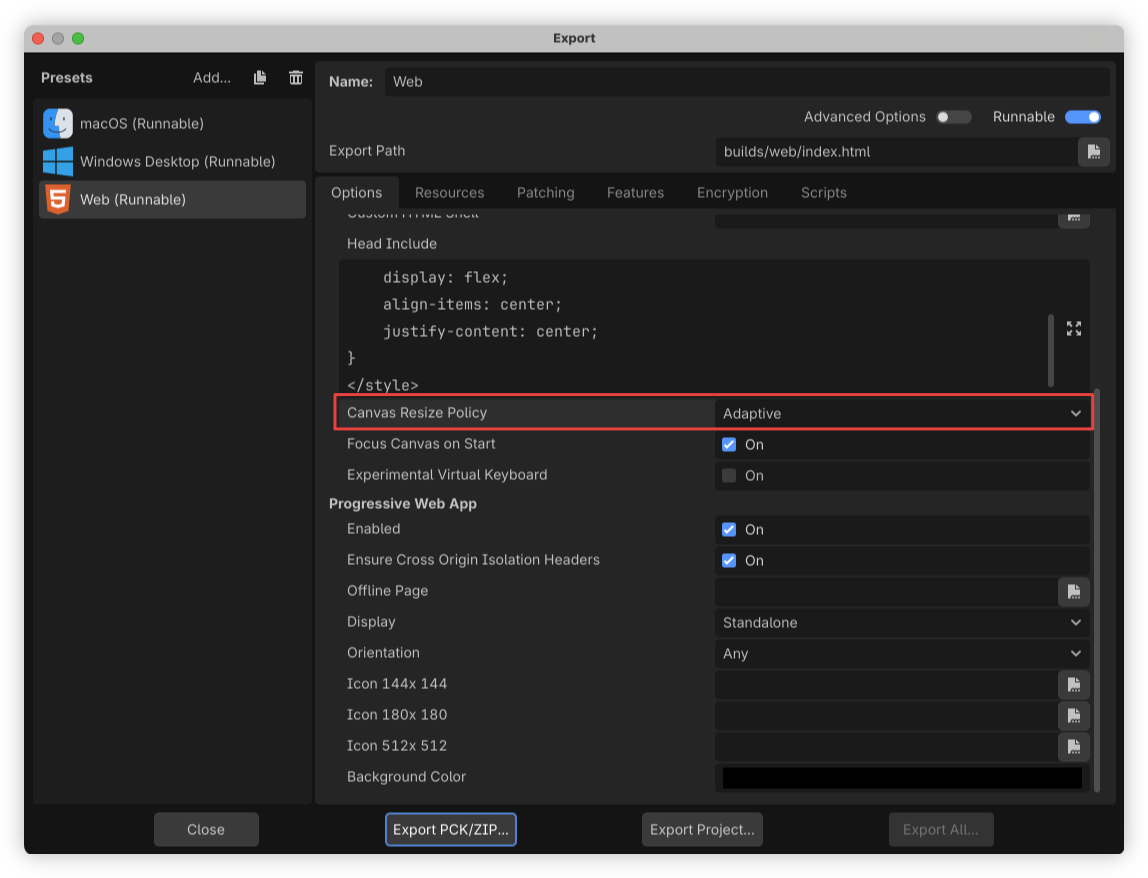Open Display Standalone dropdown

tap(902, 622)
